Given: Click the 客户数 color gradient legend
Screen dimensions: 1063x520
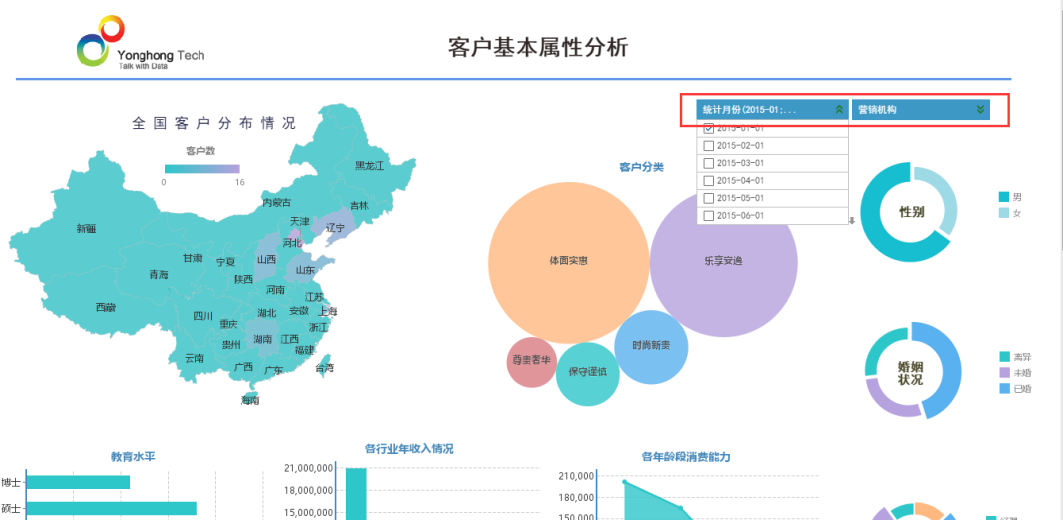Looking at the screenshot, I should [202, 169].
